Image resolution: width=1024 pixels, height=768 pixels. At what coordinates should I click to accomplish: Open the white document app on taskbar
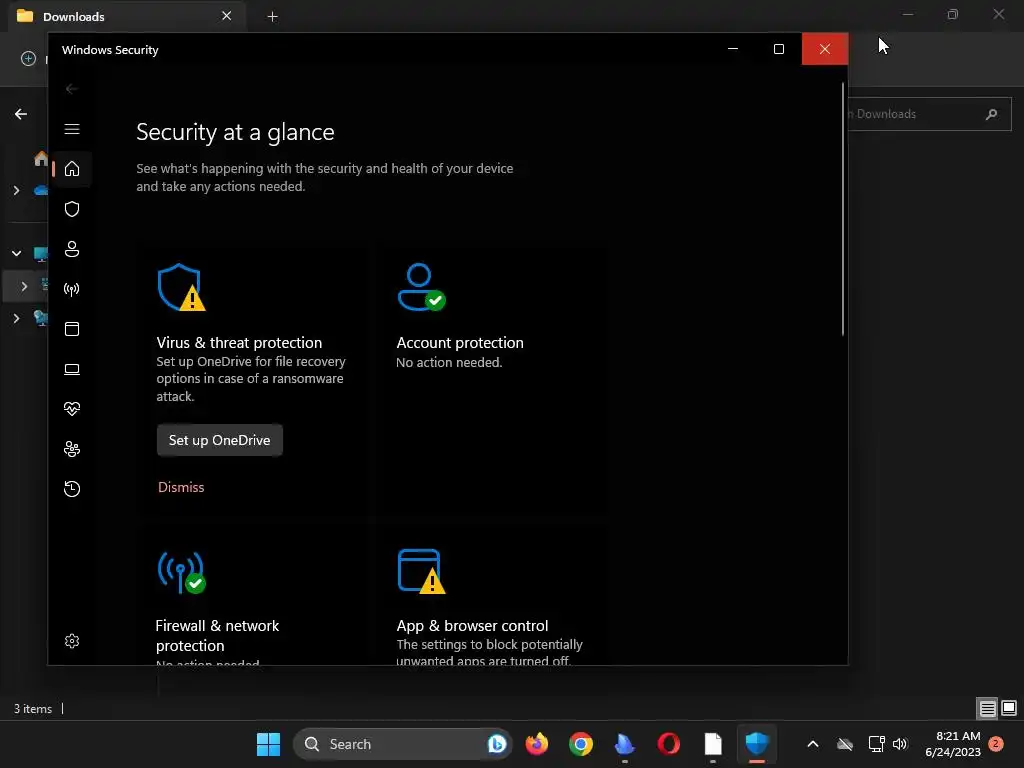click(713, 744)
